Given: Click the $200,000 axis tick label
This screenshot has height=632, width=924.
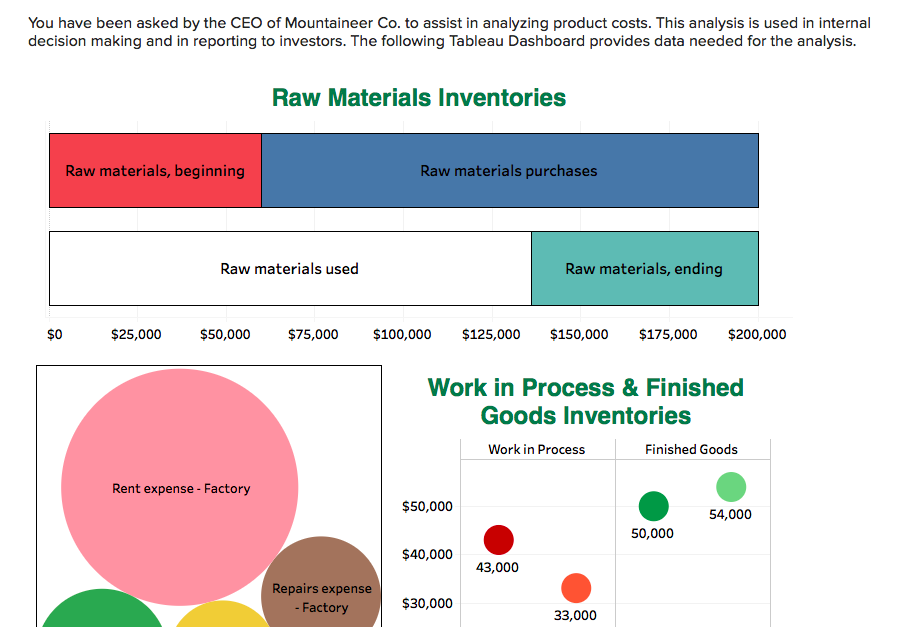Looking at the screenshot, I should pyautogui.click(x=757, y=334).
